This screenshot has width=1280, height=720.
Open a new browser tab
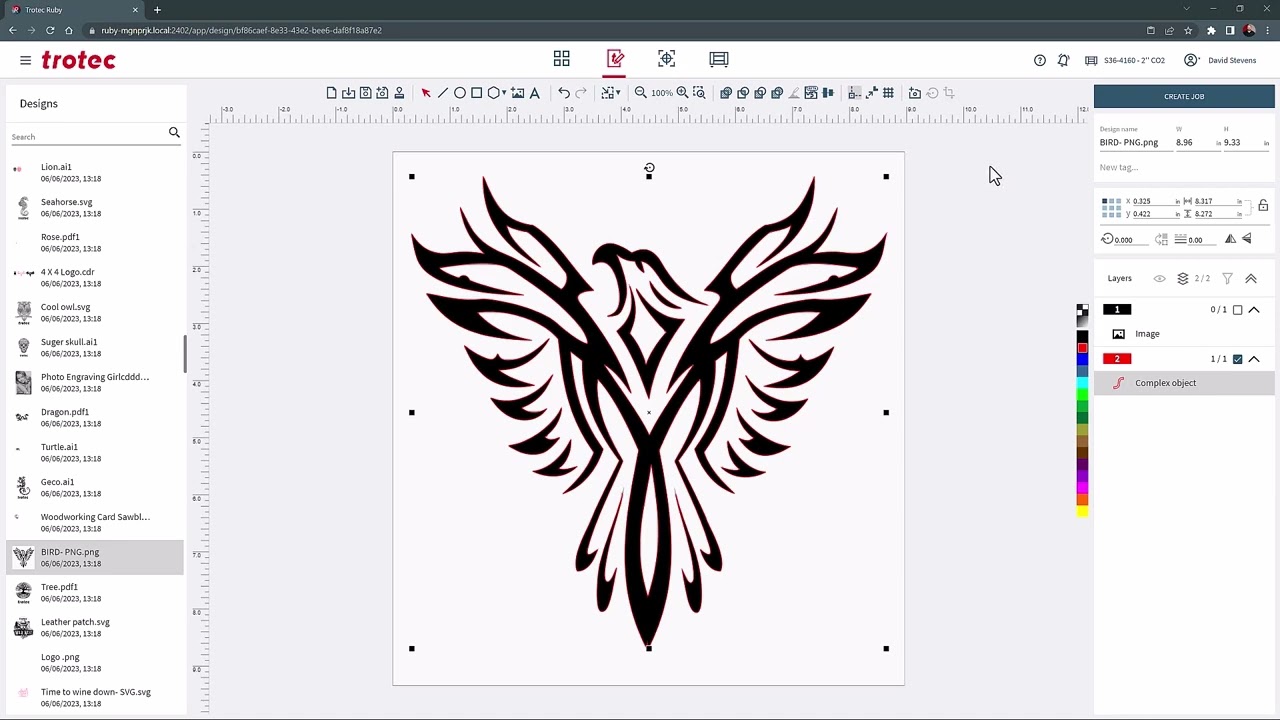(157, 10)
